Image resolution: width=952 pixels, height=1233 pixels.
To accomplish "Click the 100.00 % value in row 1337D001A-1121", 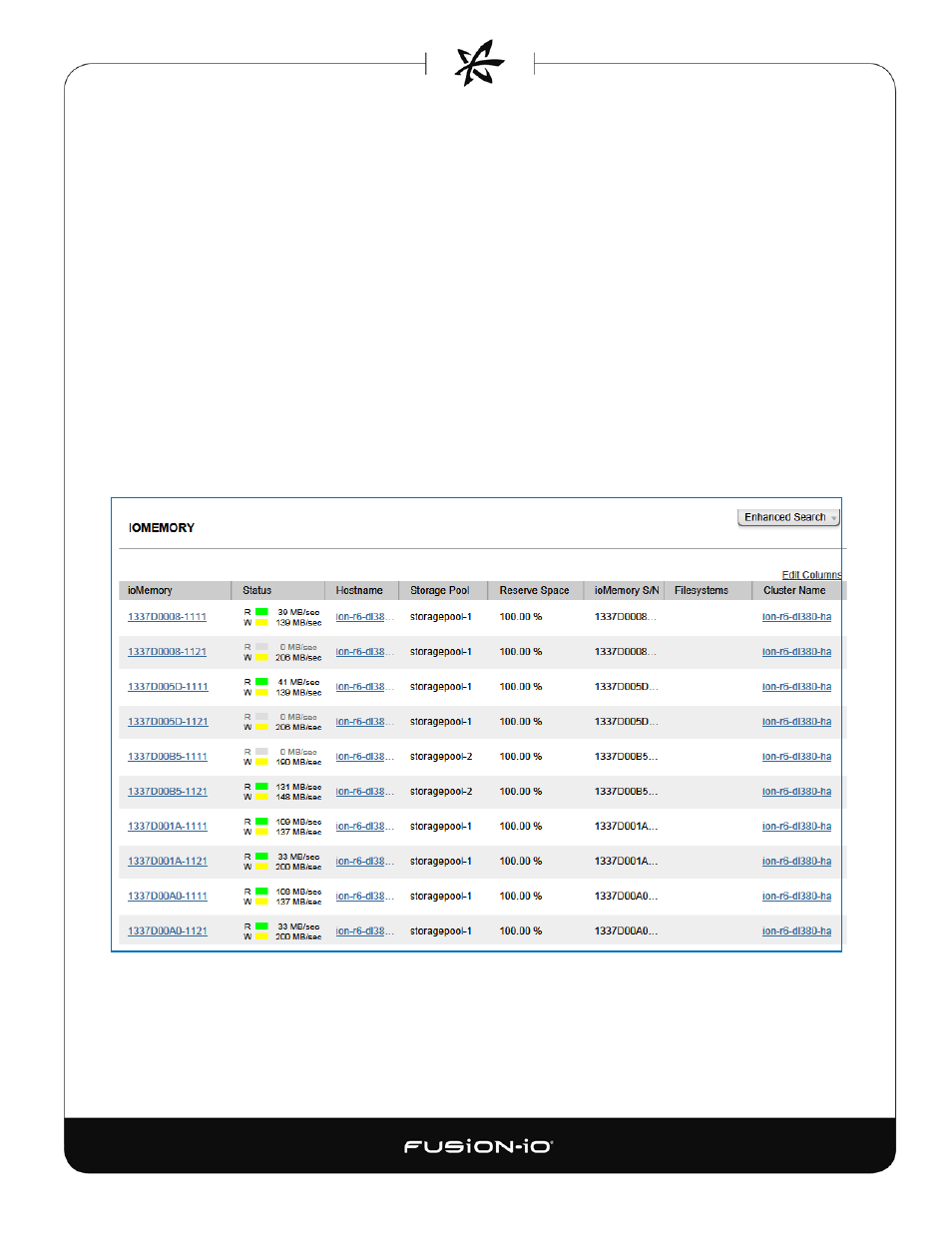I will click(521, 862).
